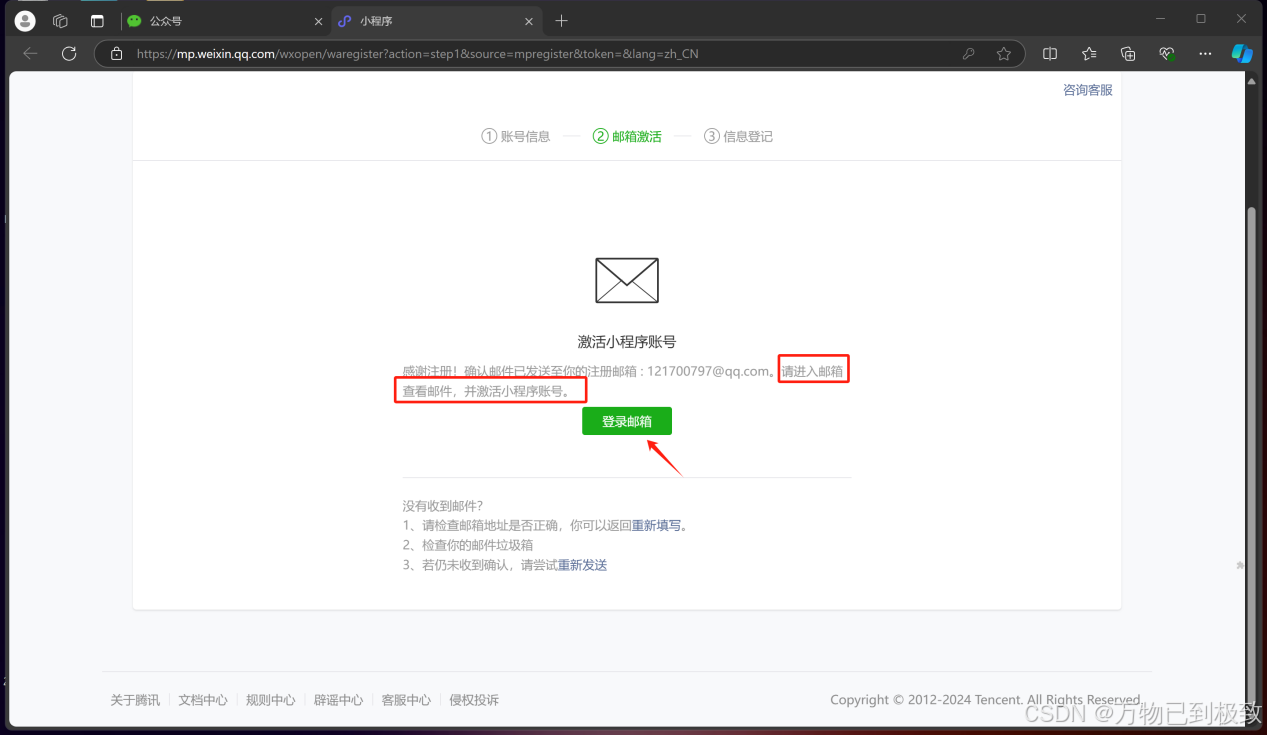This screenshot has width=1267, height=735.
Task: Click the envelope mail icon
Action: click(x=627, y=280)
